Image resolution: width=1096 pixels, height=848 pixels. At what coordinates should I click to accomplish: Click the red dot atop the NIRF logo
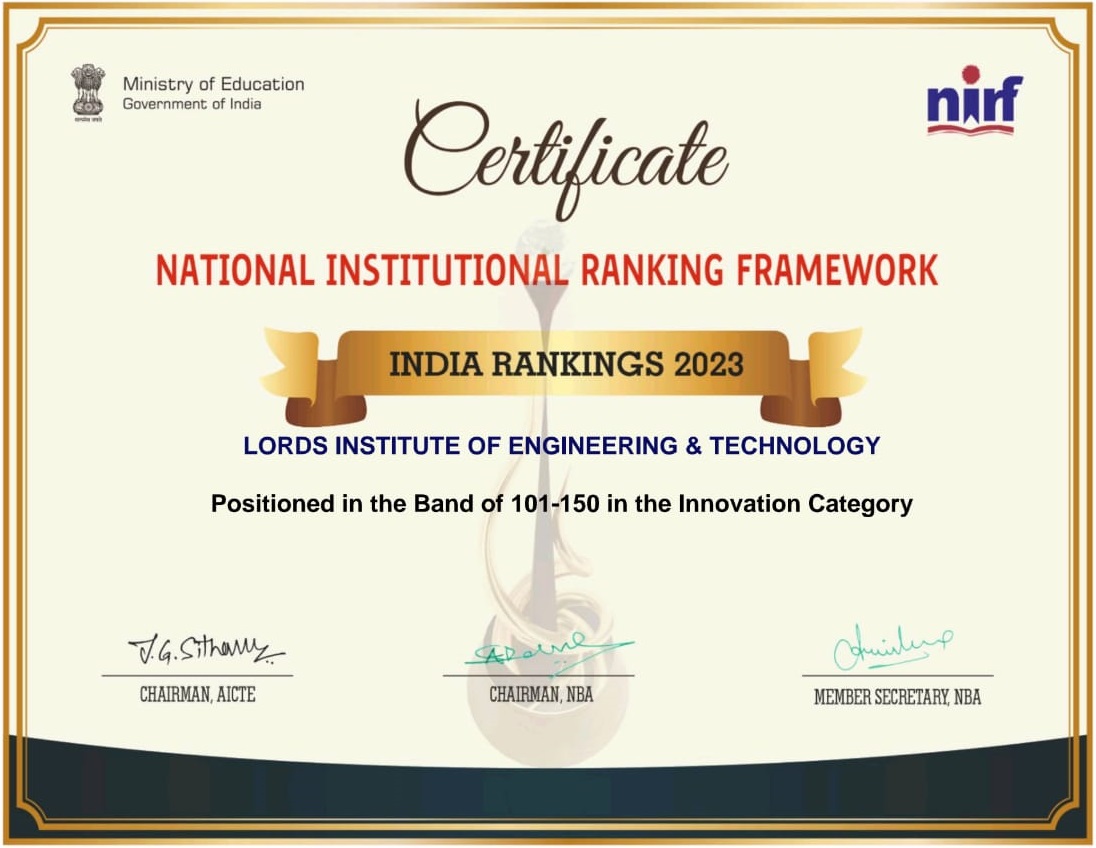[970, 74]
